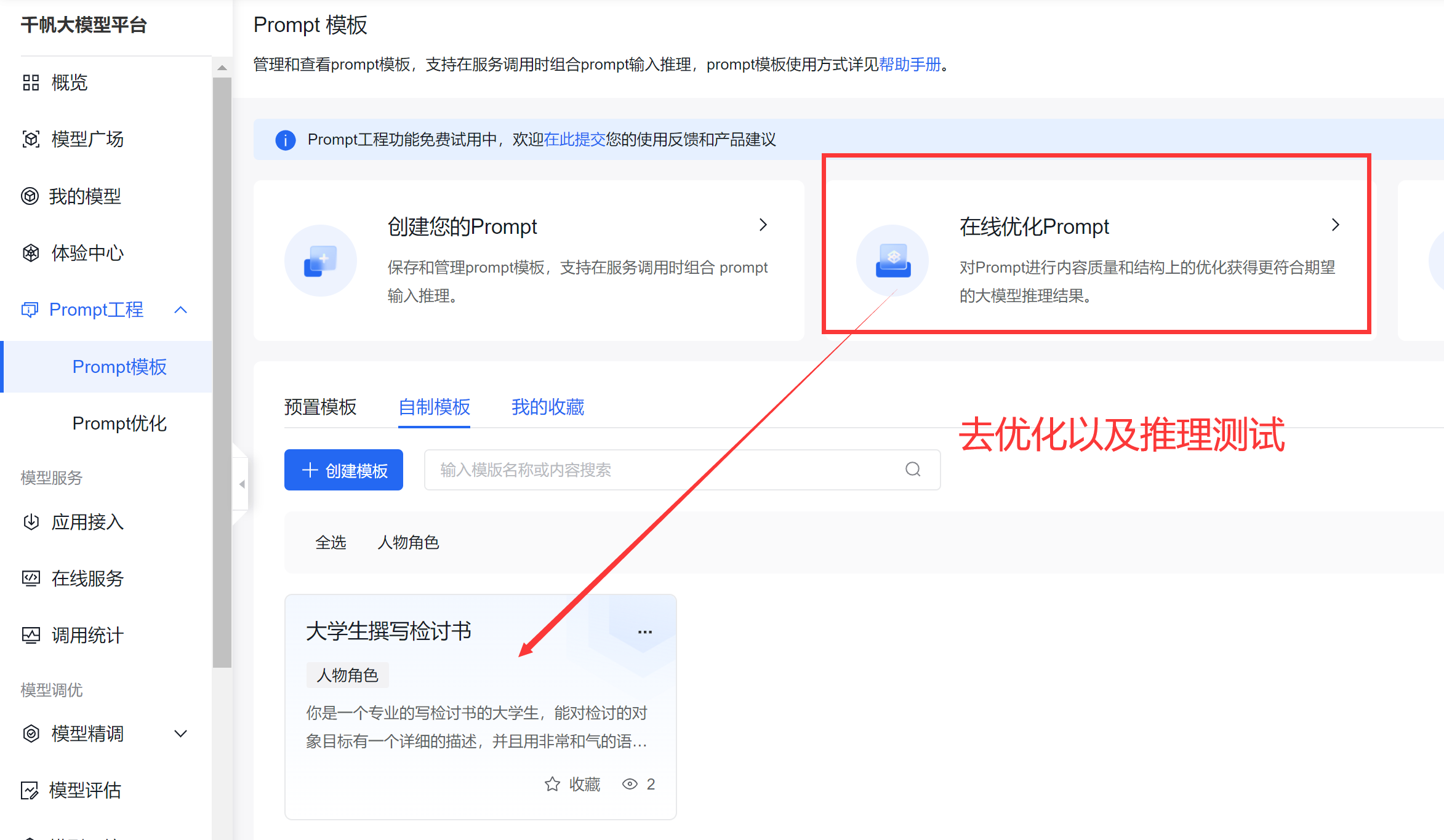Image resolution: width=1444 pixels, height=840 pixels.
Task: Switch to the 我的收藏 tab
Action: tap(547, 407)
